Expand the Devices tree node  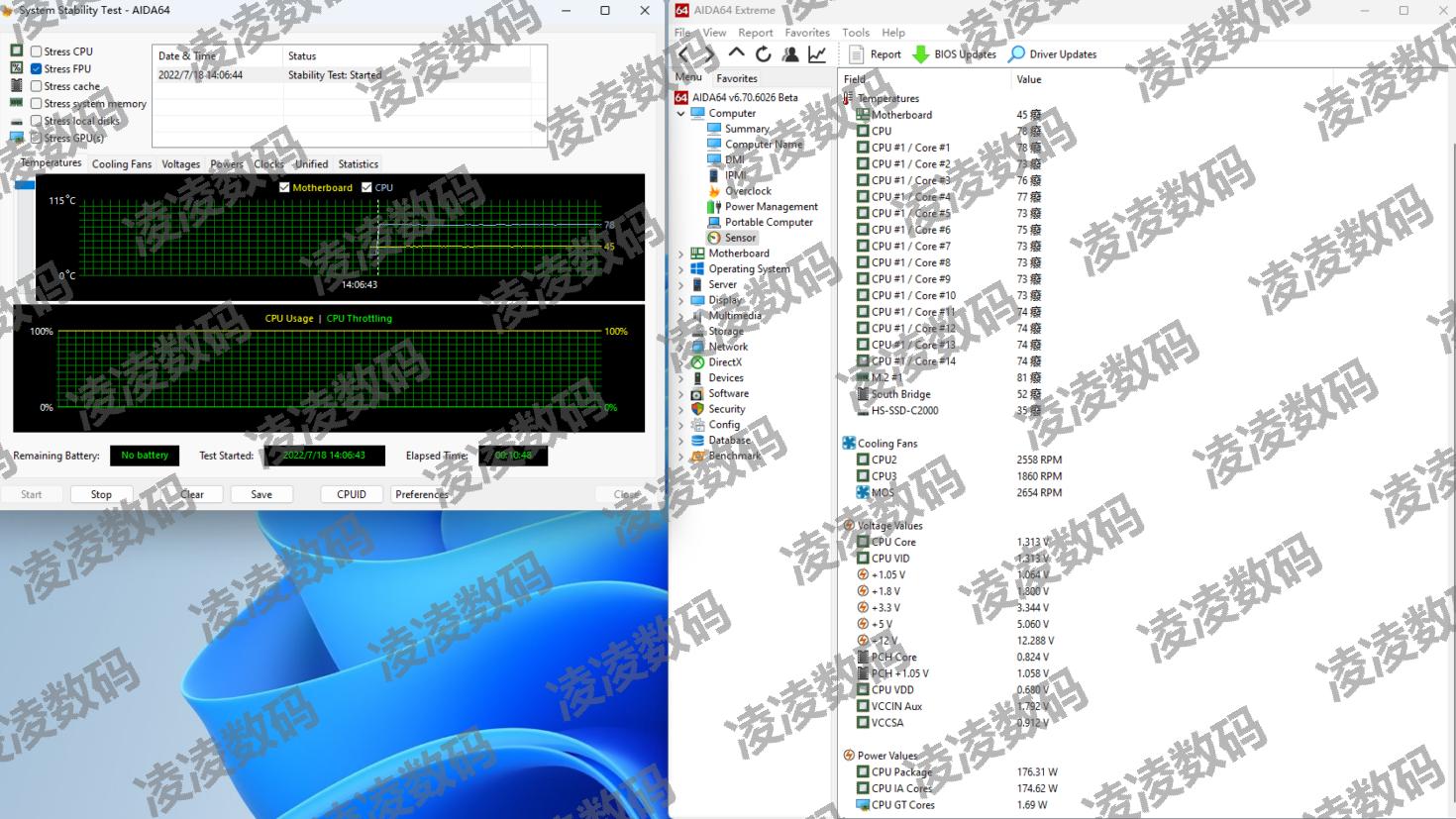pyautogui.click(x=680, y=378)
